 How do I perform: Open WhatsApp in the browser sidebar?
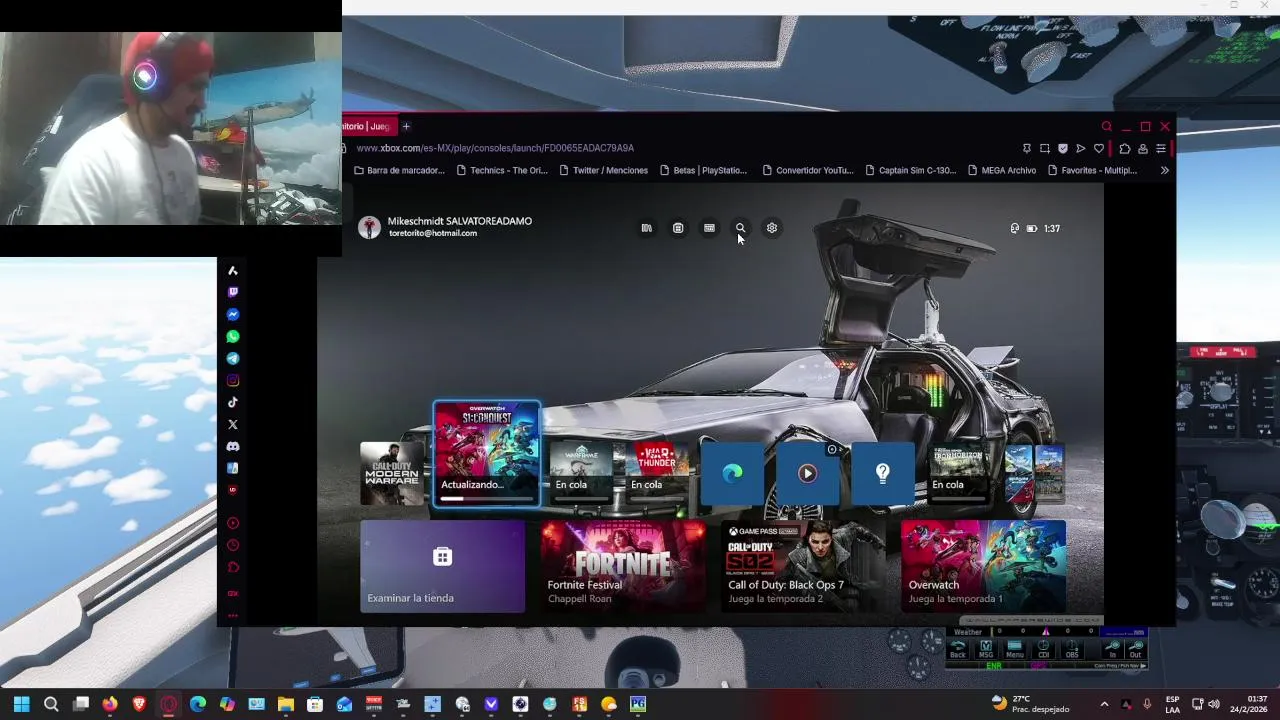pos(233,336)
